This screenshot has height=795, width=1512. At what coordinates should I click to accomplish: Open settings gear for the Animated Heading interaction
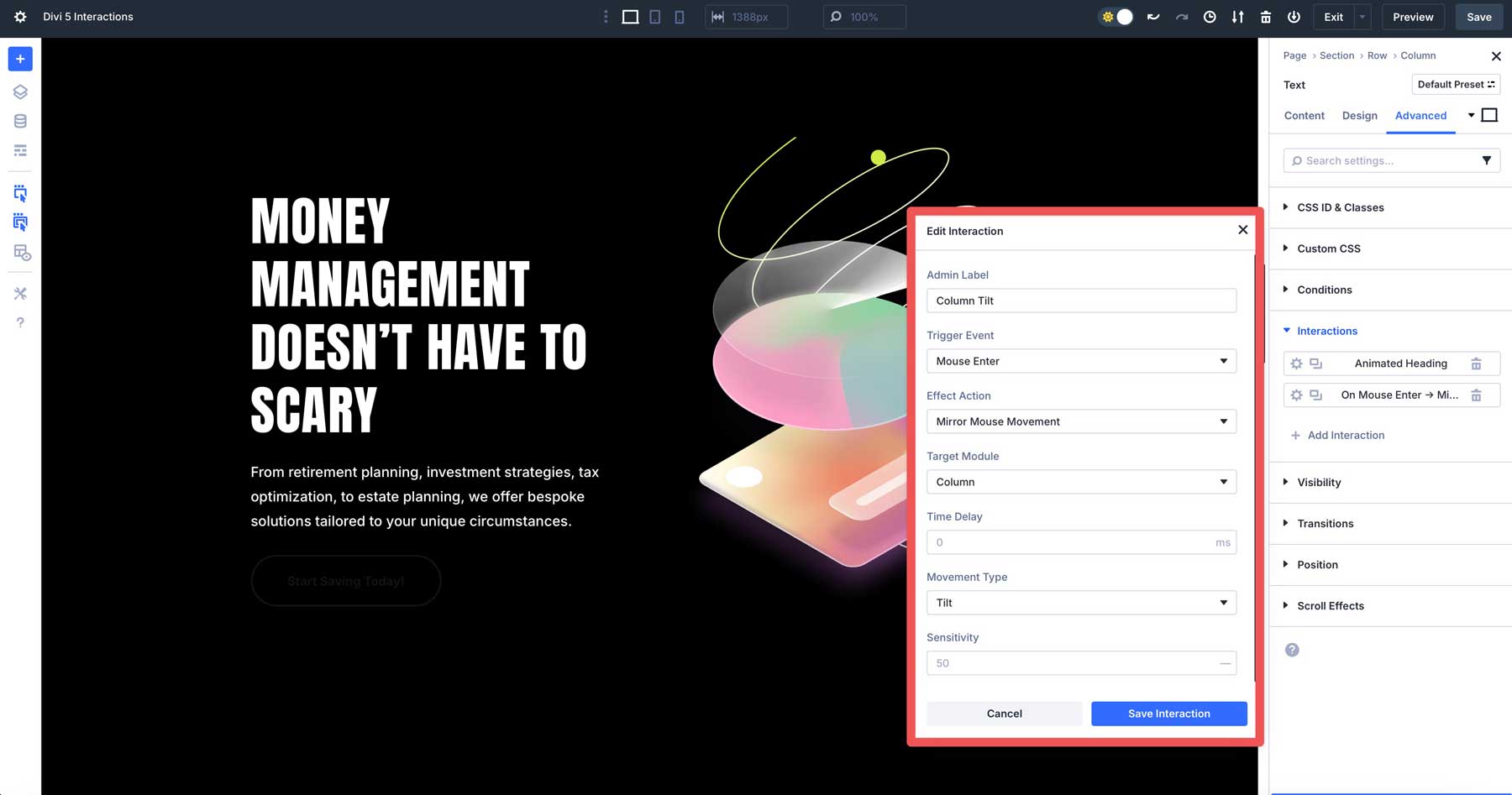coord(1296,363)
